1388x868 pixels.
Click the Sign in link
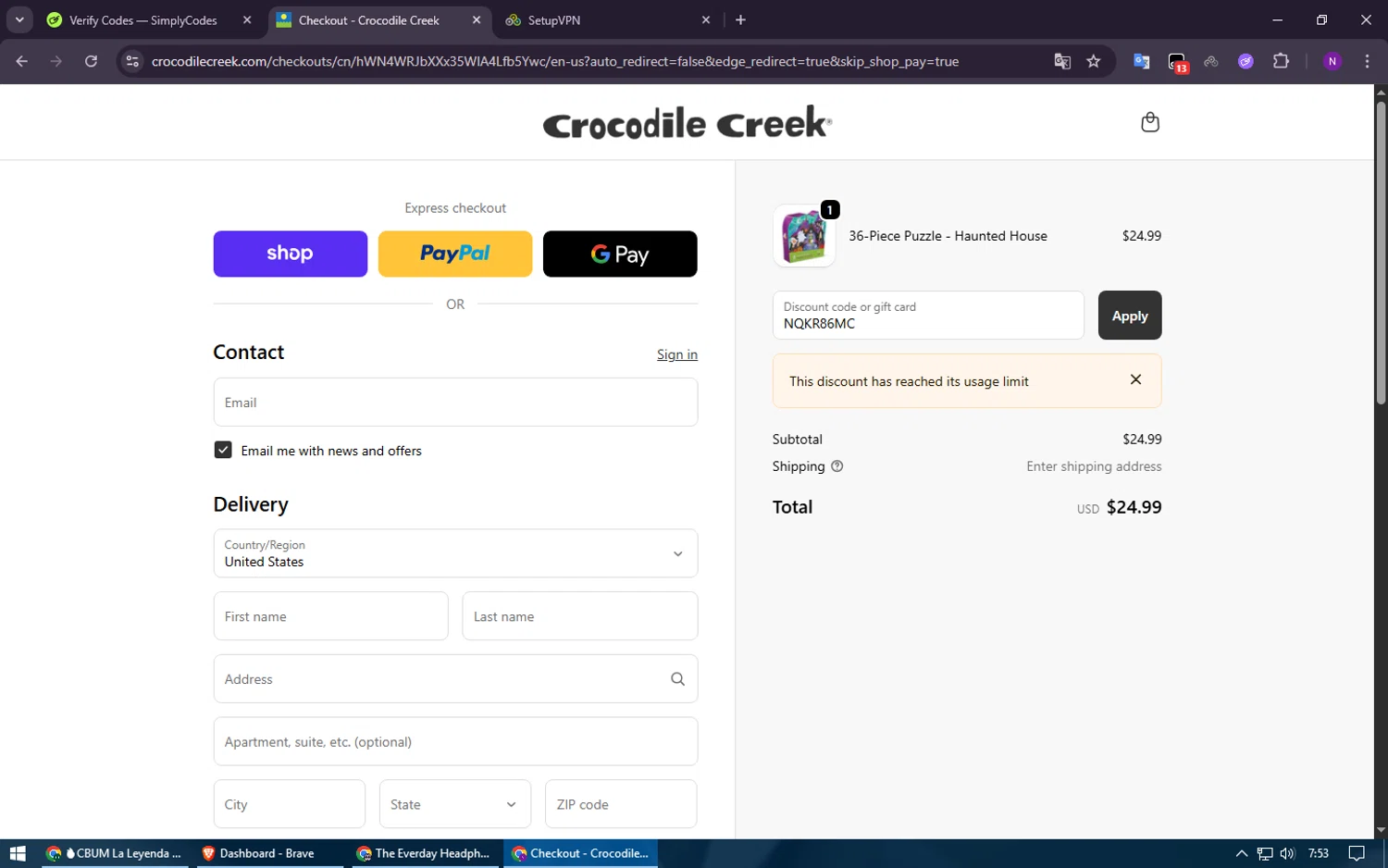(x=677, y=354)
